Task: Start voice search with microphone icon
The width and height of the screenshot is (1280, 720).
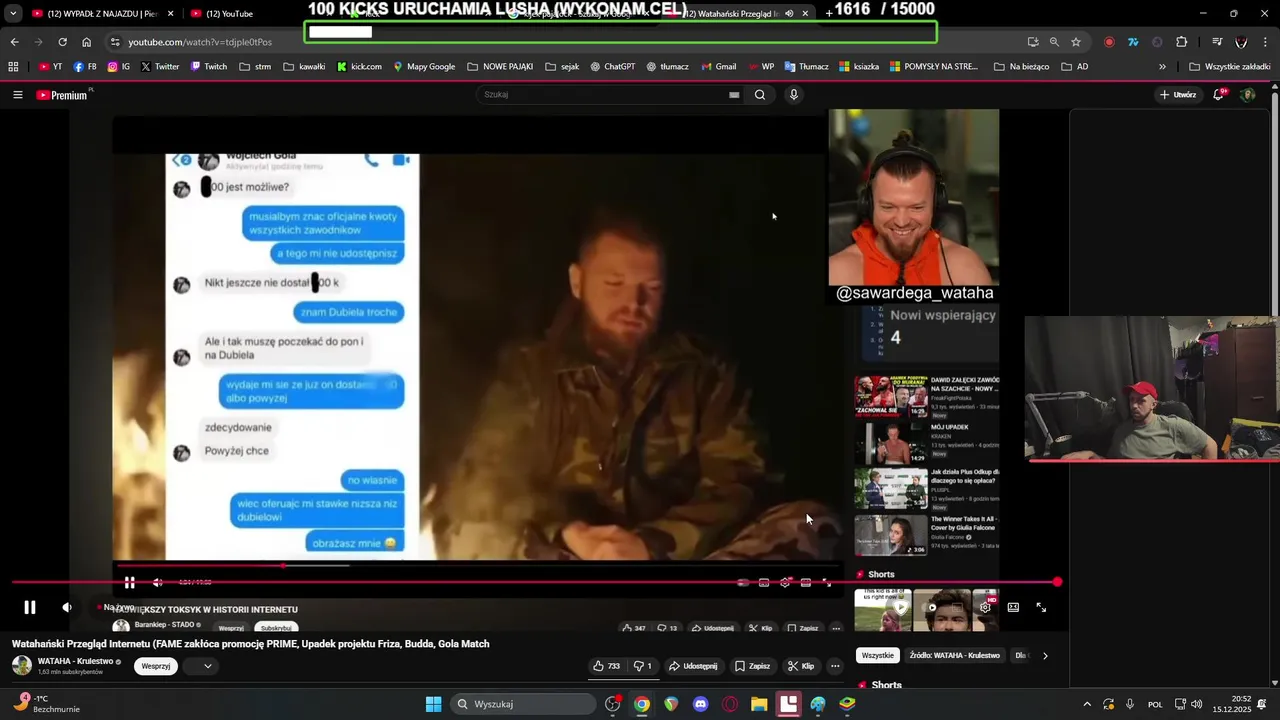Action: [794, 95]
